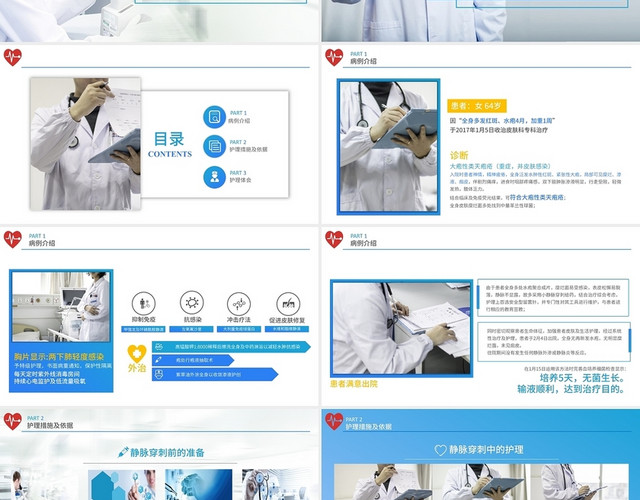Click the yellow 外治 label
Image resolution: width=640 pixels, height=500 pixels.
point(137,368)
